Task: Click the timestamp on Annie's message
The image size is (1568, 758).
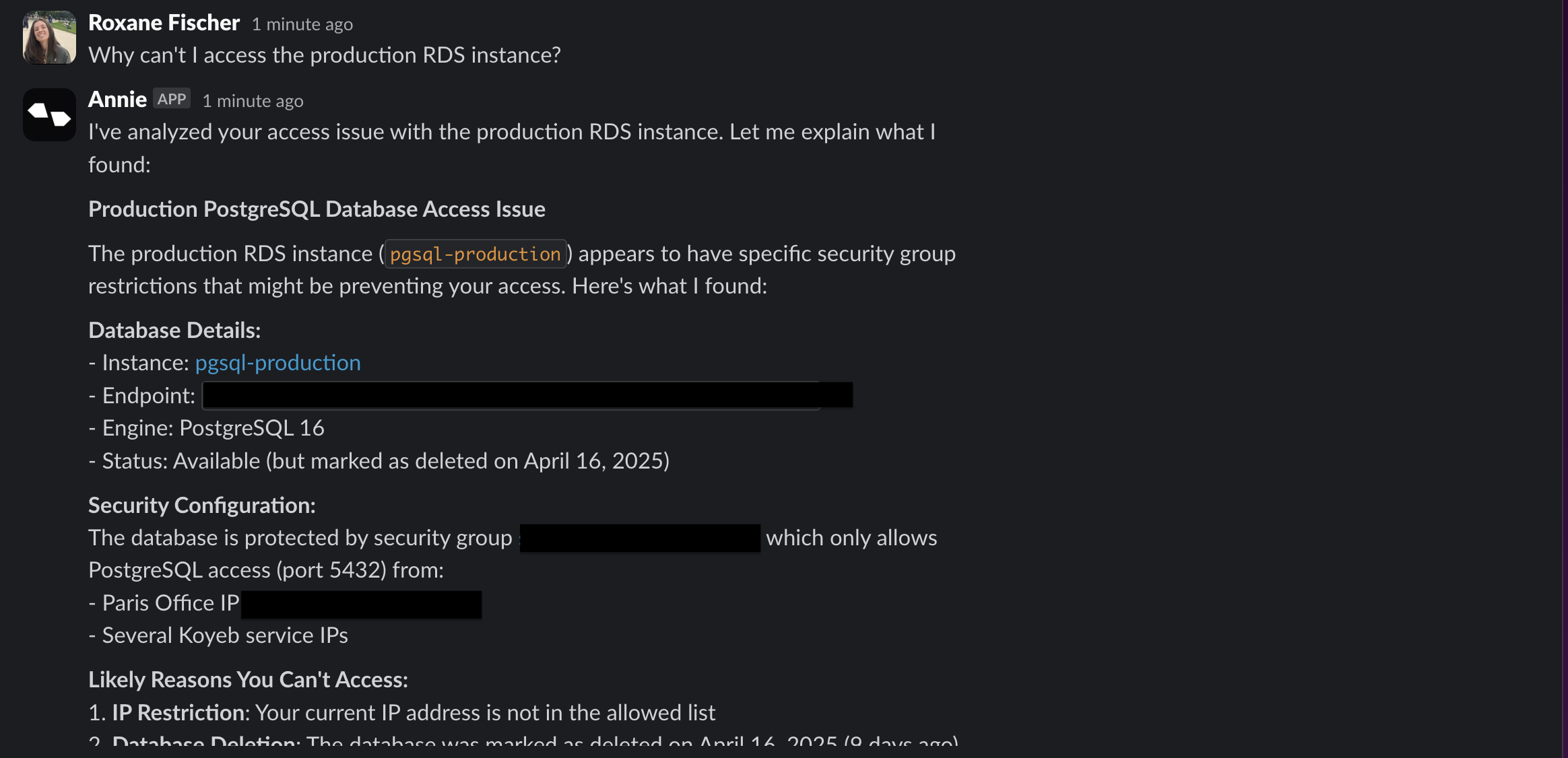Action: [253, 101]
